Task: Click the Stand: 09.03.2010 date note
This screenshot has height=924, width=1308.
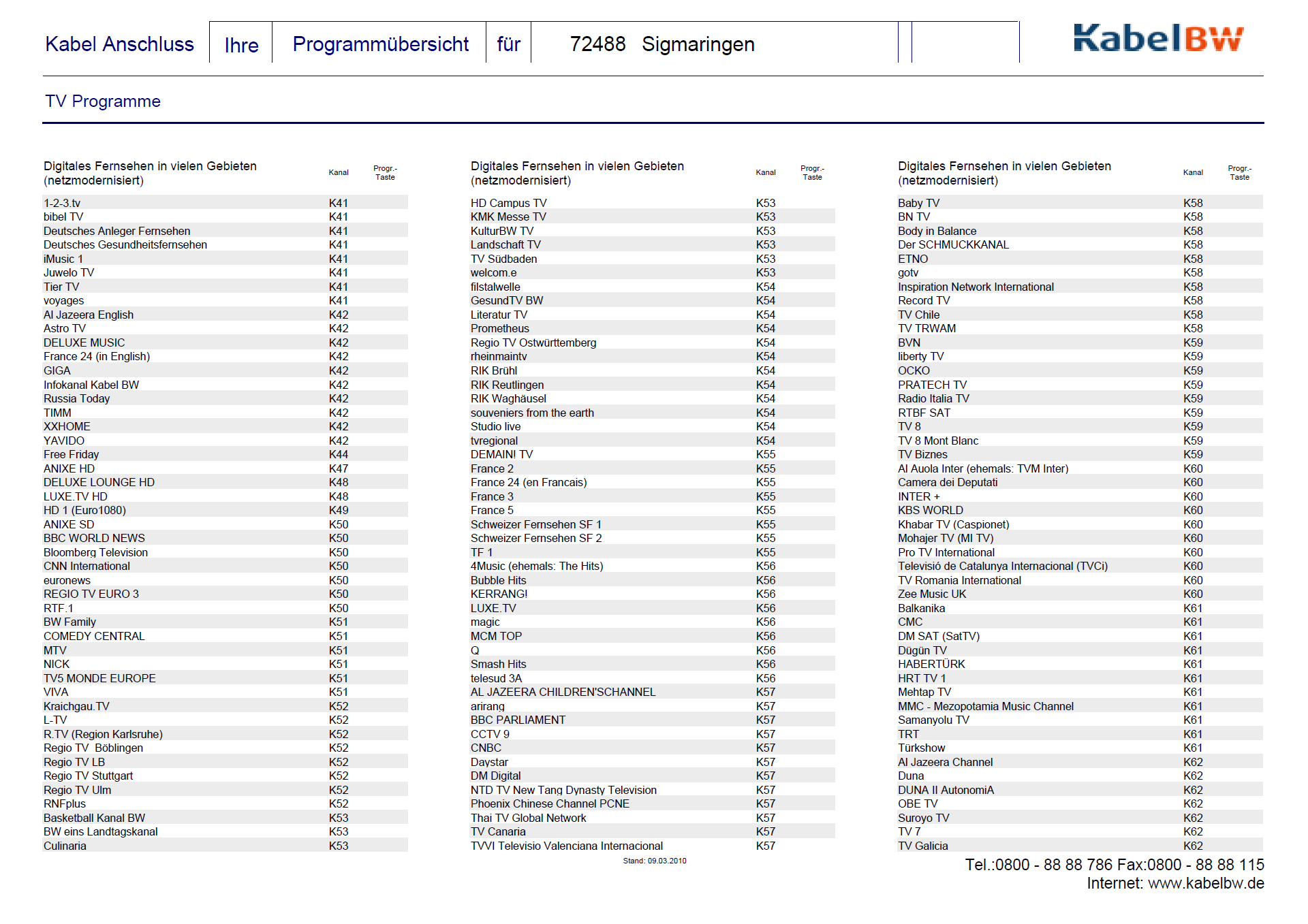Action: point(654,861)
